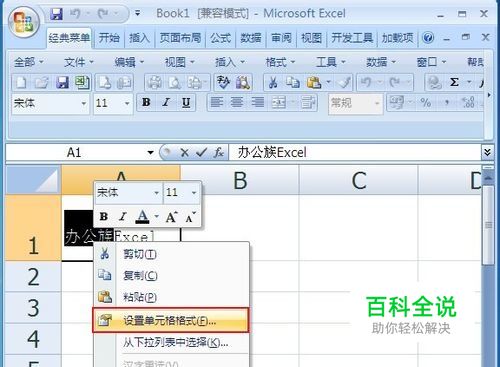Screen dimensions: 500x367
Task: Choose 从下拉列表中选择(K)... in context menu
Action: pos(172,342)
